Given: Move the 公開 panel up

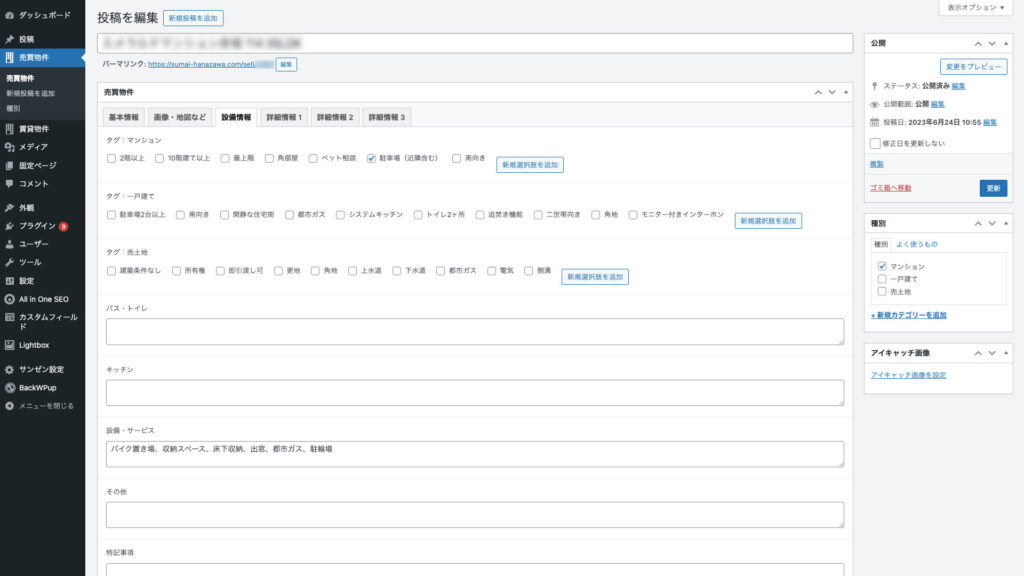Looking at the screenshot, I should tap(978, 43).
